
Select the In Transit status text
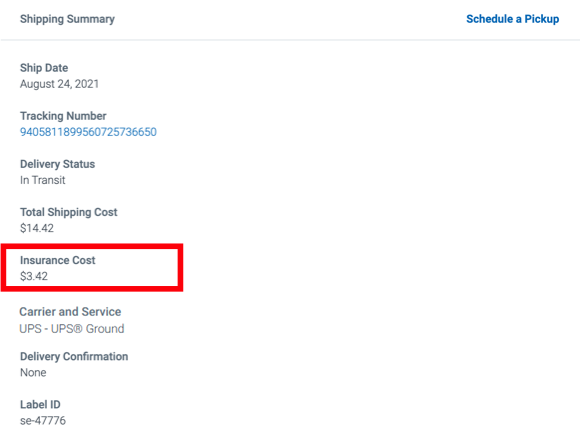(43, 180)
